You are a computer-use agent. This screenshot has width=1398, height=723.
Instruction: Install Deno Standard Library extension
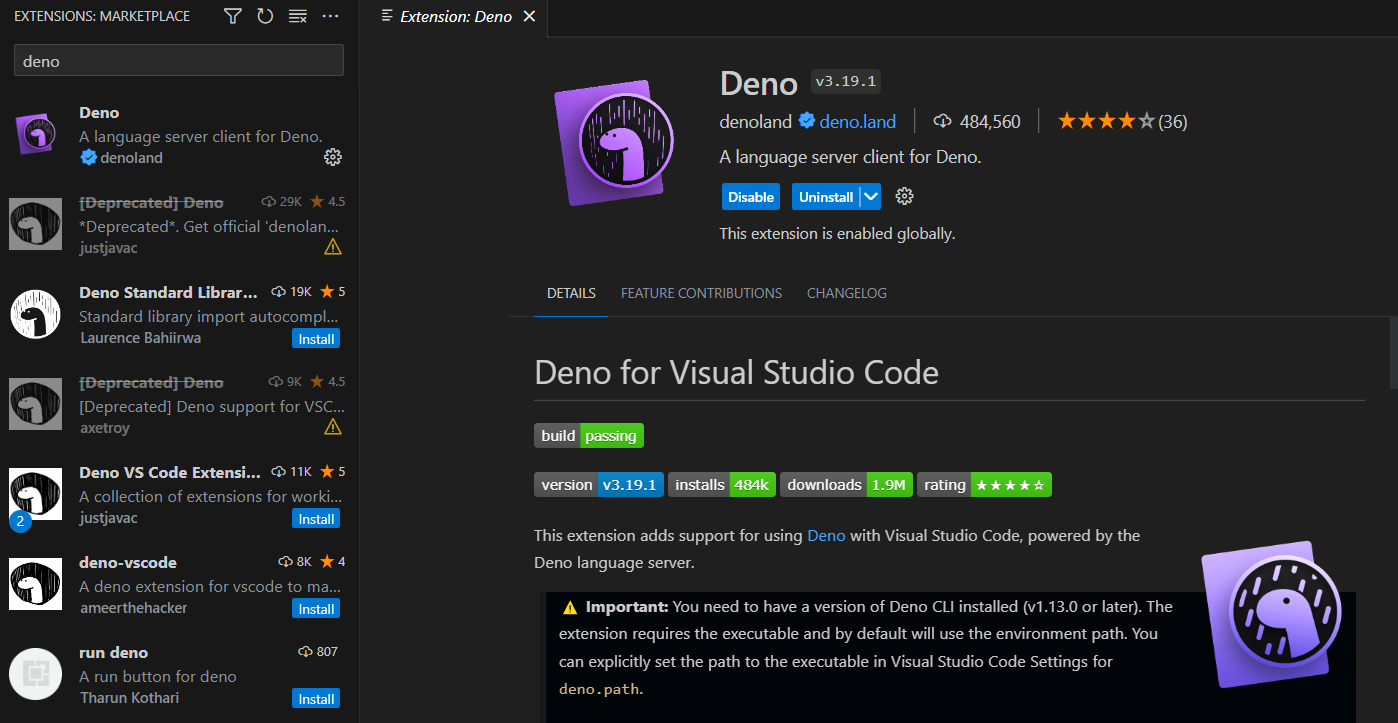tap(316, 339)
